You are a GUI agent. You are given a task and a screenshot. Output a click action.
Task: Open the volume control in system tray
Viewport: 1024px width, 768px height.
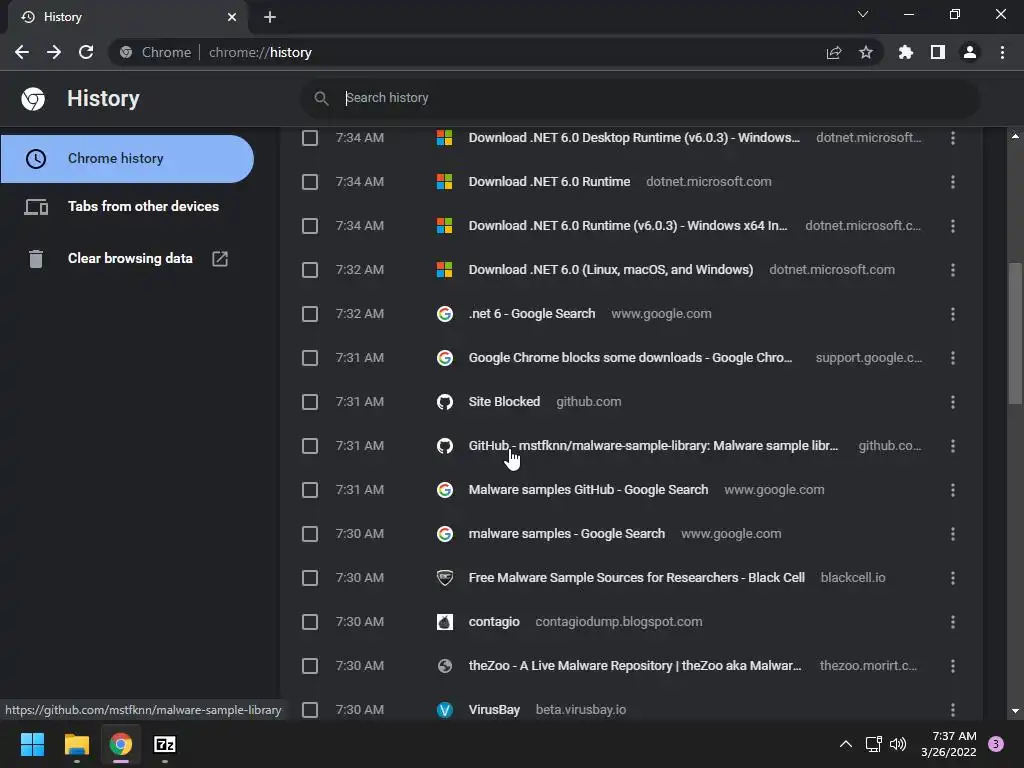(x=899, y=744)
